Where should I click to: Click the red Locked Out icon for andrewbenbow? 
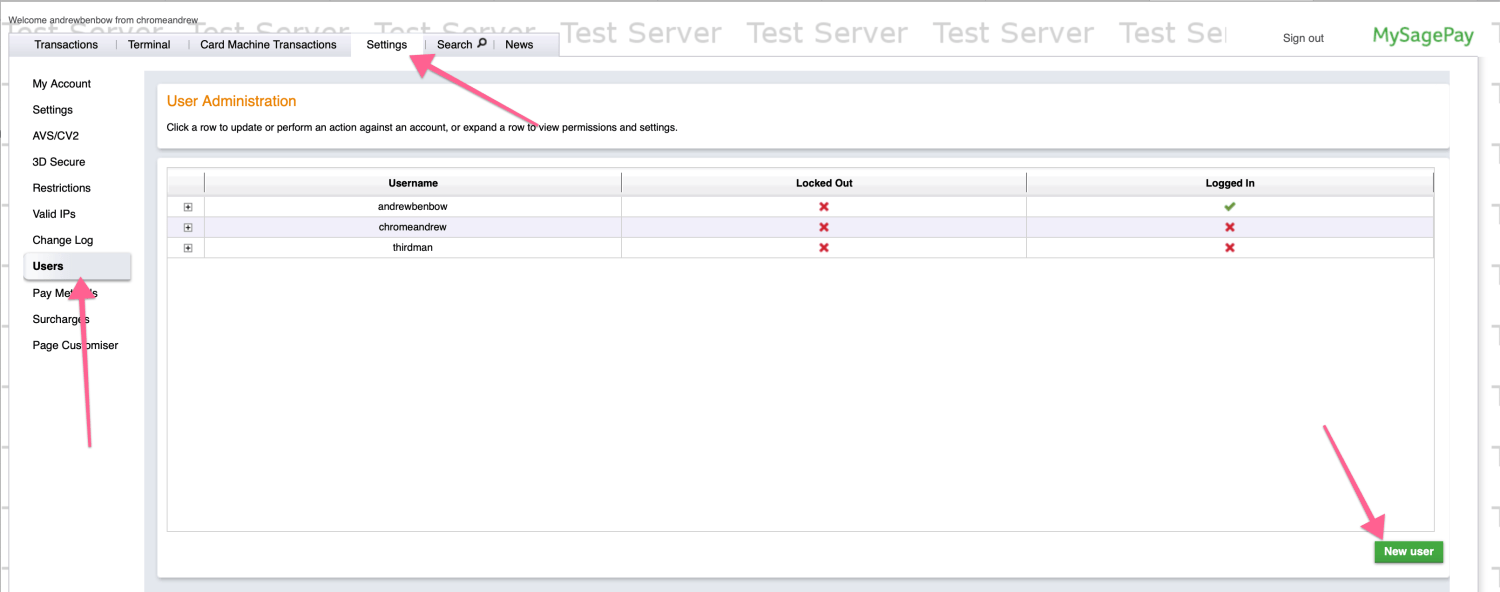coord(823,206)
